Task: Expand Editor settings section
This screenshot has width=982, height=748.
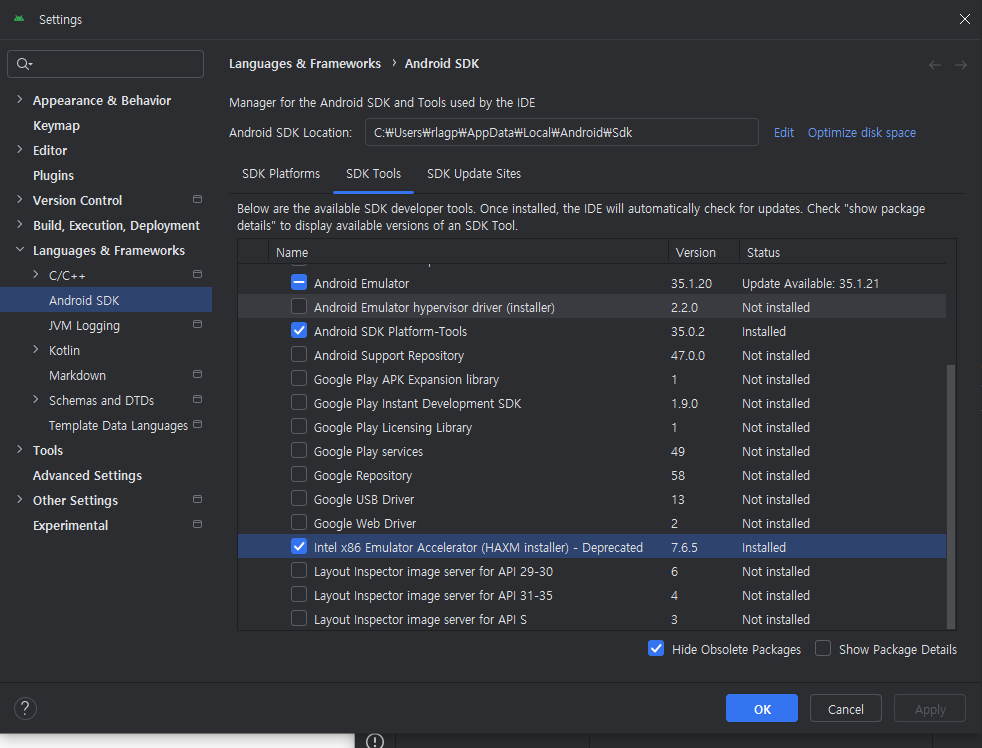Action: (19, 150)
